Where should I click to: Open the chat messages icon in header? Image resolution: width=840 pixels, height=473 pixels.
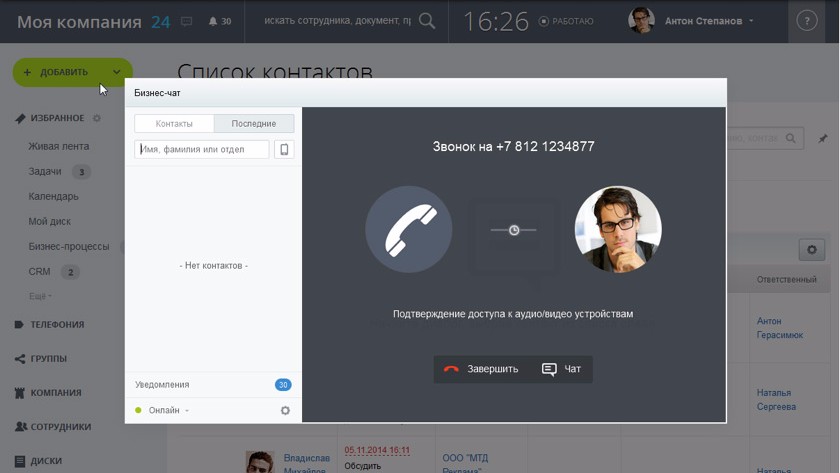[186, 21]
